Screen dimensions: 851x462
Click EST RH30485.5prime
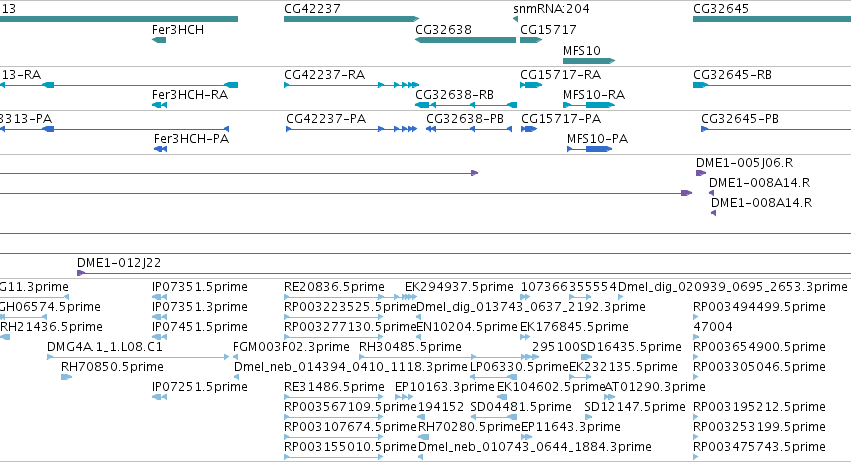(x=410, y=347)
